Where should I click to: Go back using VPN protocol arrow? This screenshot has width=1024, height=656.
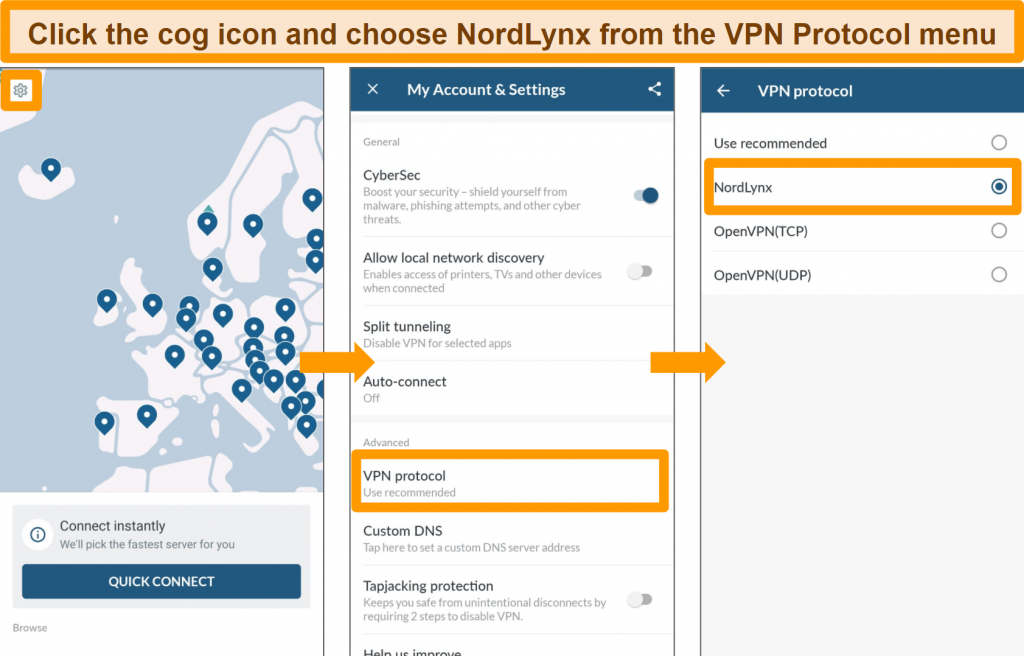[x=724, y=91]
